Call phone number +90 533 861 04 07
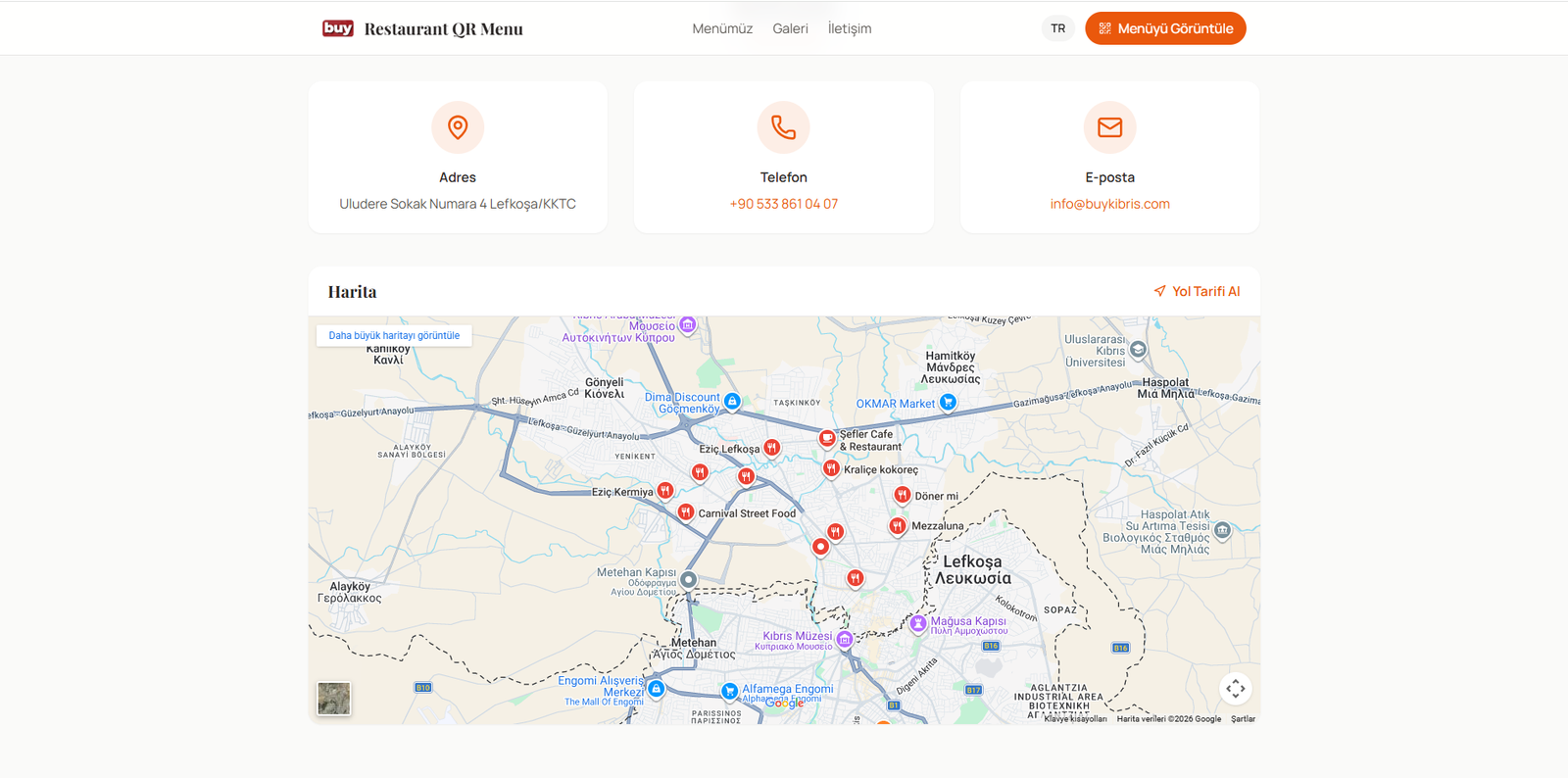 click(x=783, y=204)
